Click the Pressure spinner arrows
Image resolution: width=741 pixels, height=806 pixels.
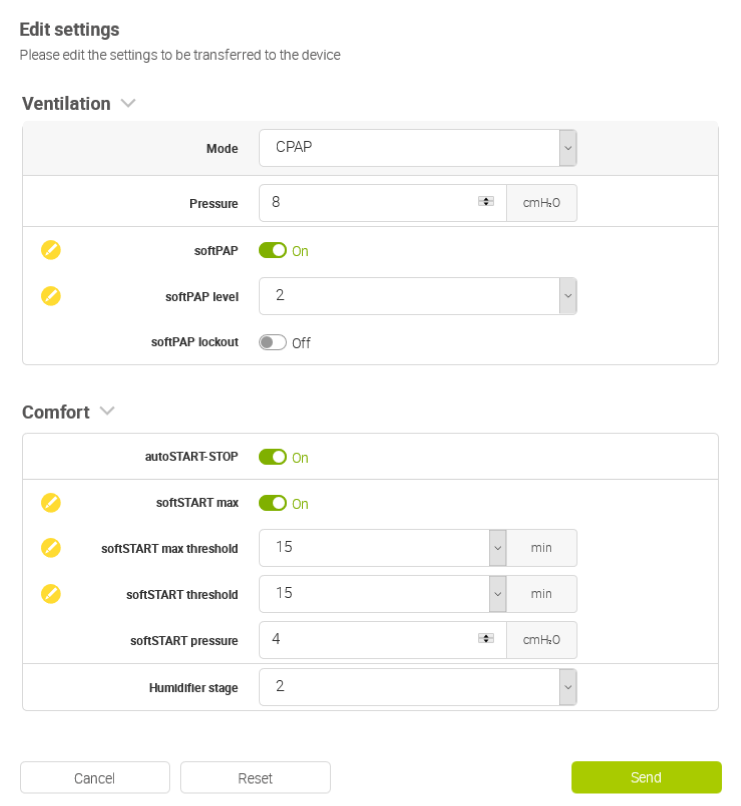pos(486,202)
